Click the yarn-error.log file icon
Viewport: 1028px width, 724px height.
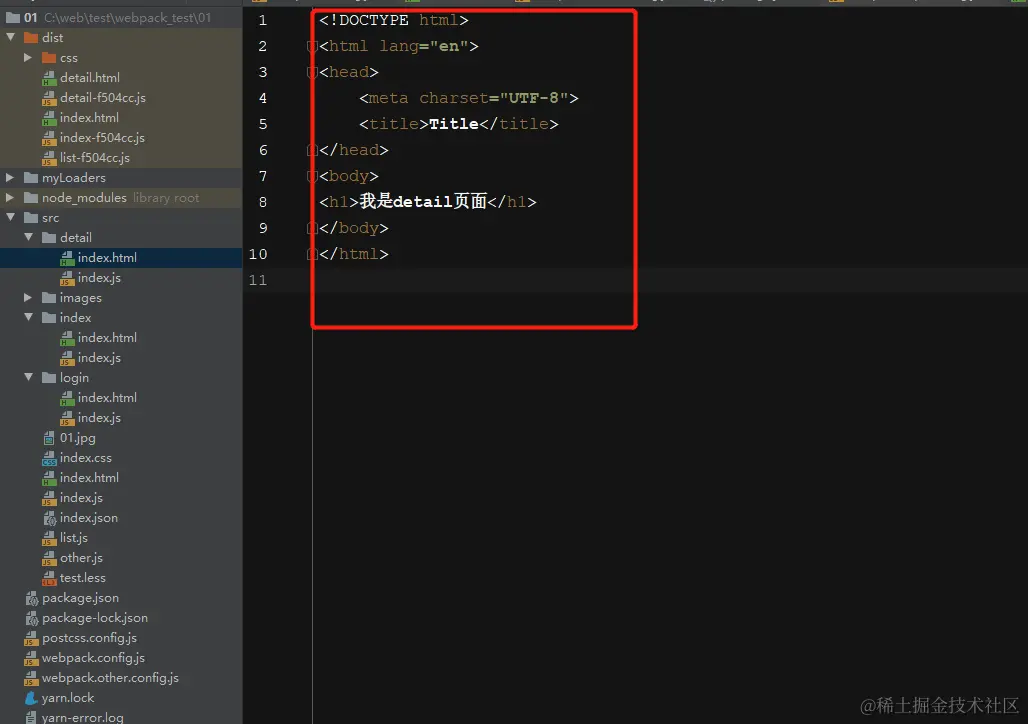[31, 717]
